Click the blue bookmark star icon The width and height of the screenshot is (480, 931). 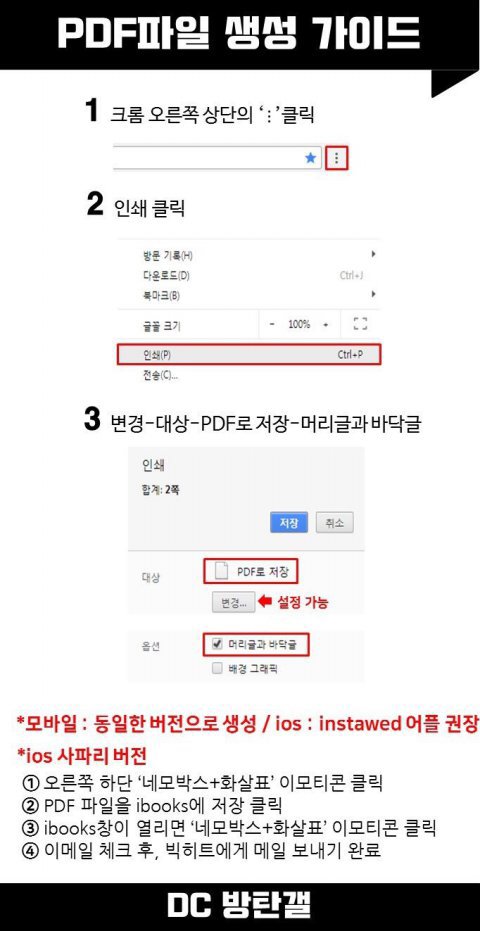pyautogui.click(x=310, y=159)
